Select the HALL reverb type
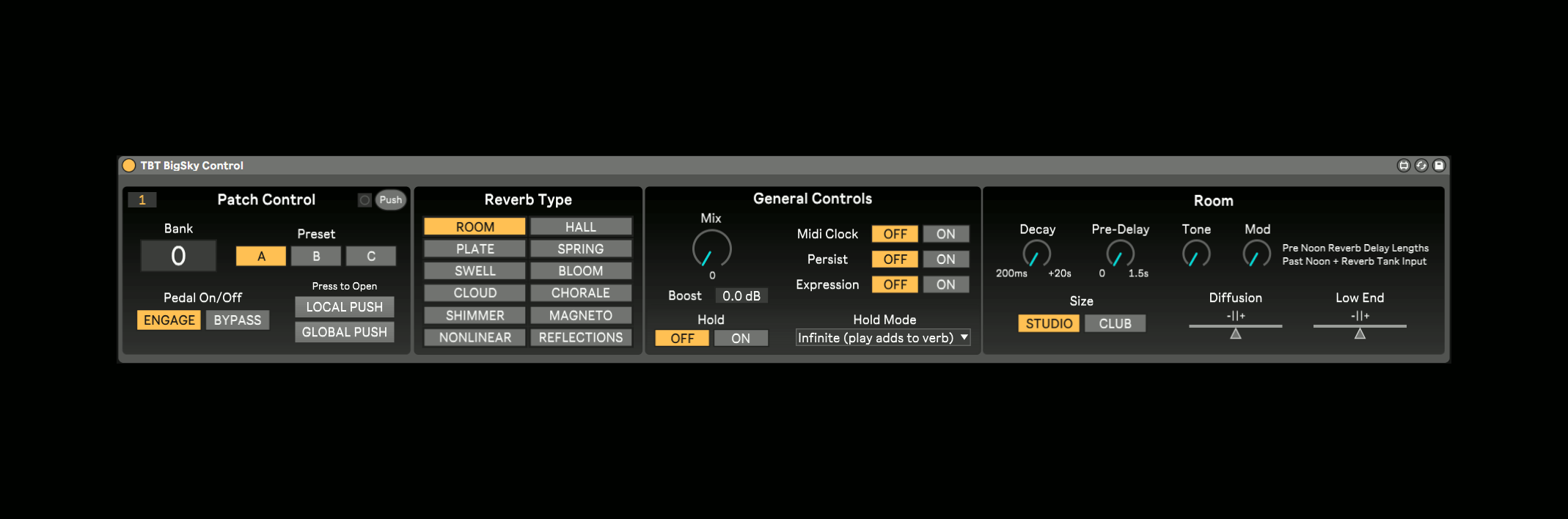The image size is (1568, 519). [581, 227]
